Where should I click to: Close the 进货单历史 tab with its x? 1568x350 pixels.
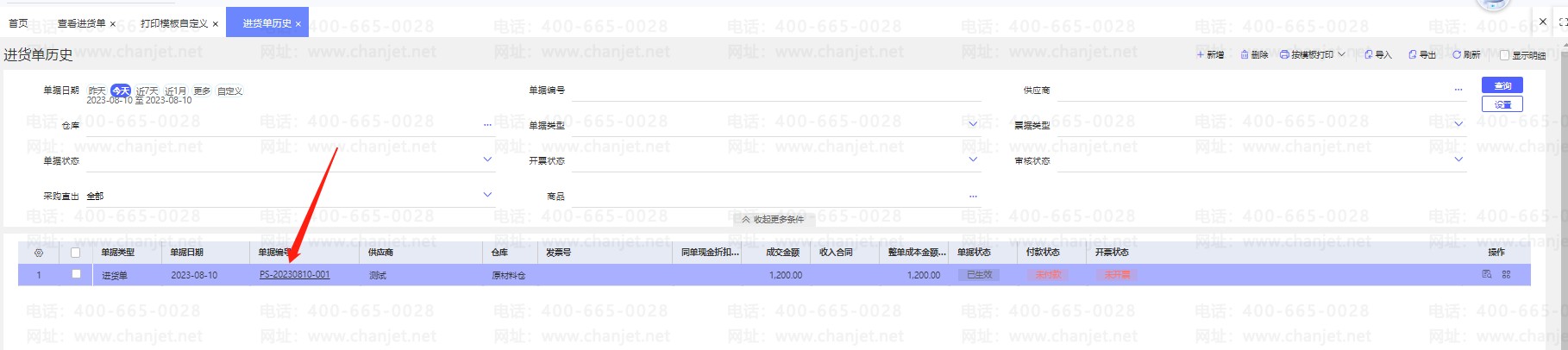click(298, 24)
